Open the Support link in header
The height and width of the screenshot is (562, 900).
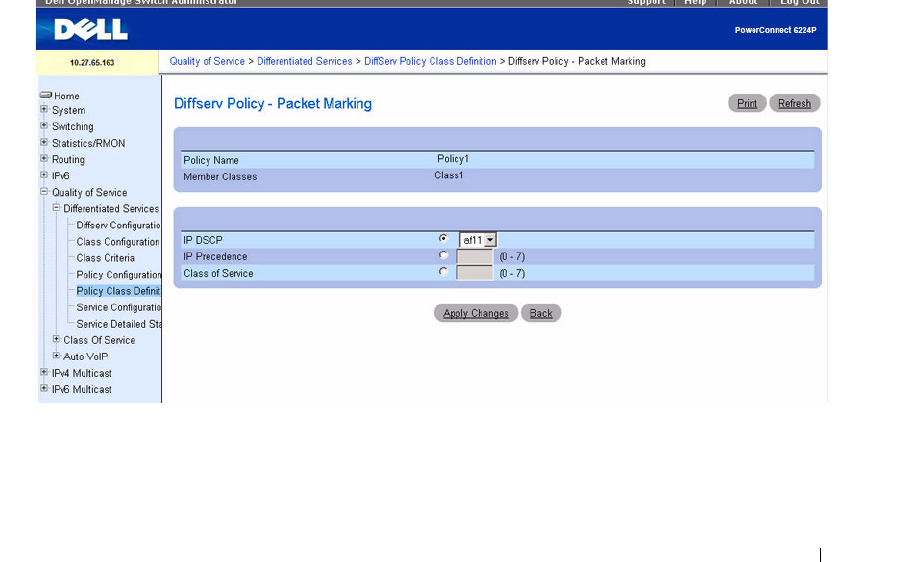pyautogui.click(x=646, y=2)
